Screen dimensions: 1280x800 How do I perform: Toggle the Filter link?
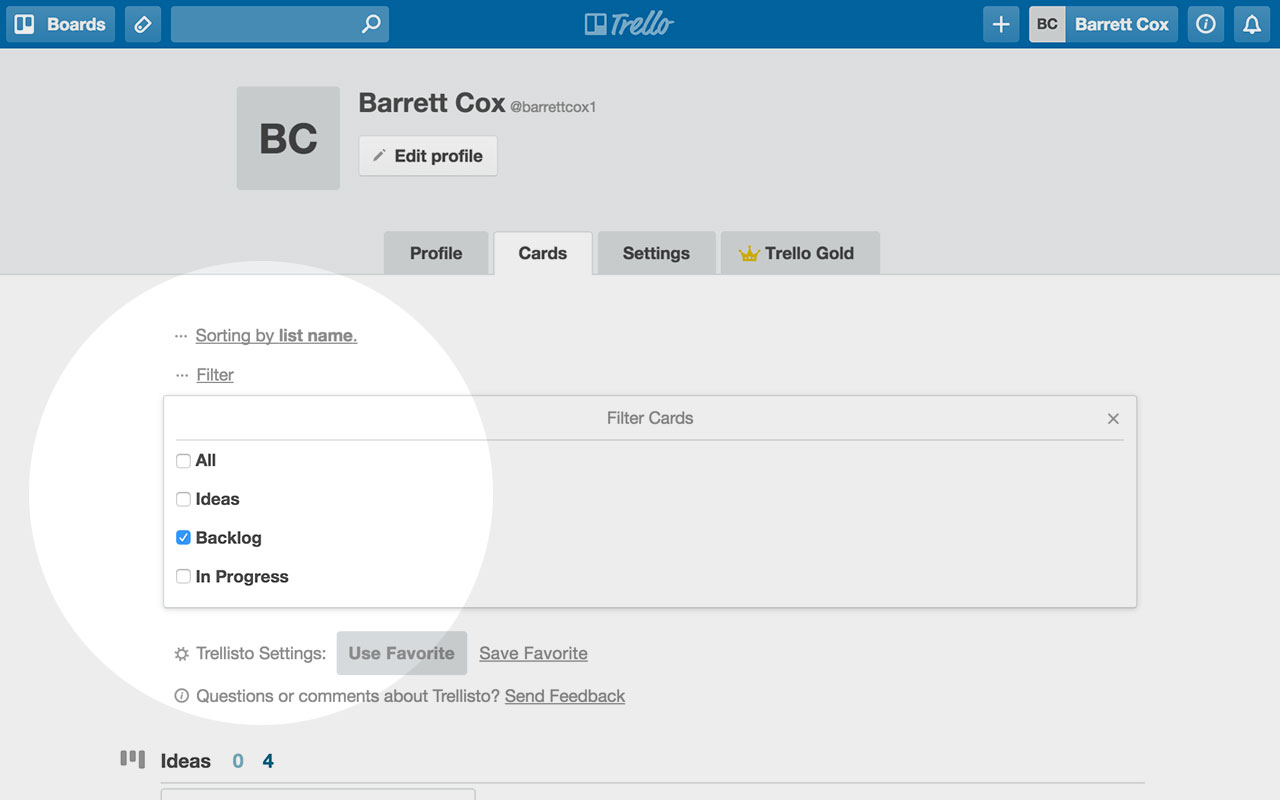(x=215, y=375)
